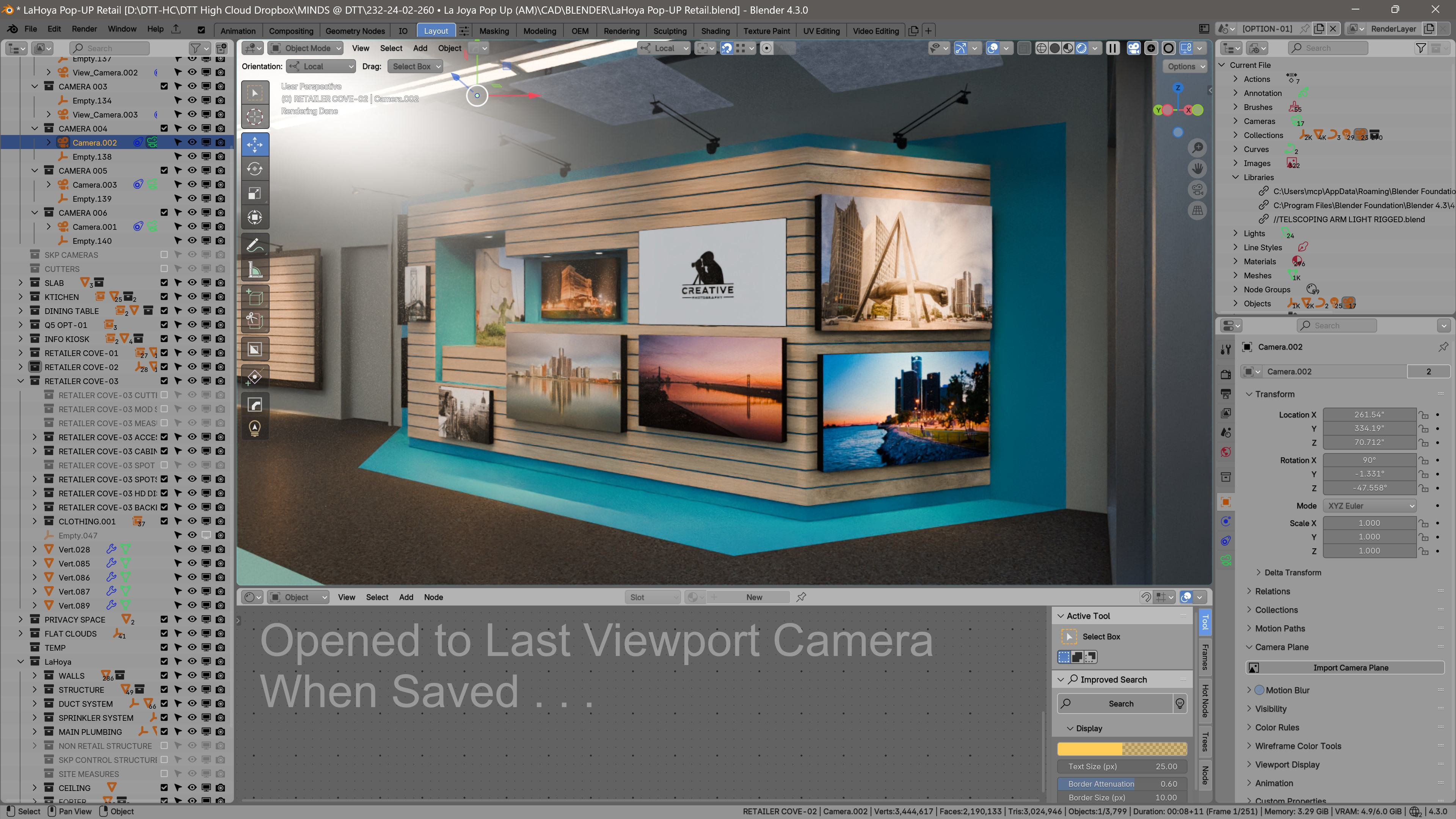Click the Zoom view magnifier gizmo

coord(1197,148)
